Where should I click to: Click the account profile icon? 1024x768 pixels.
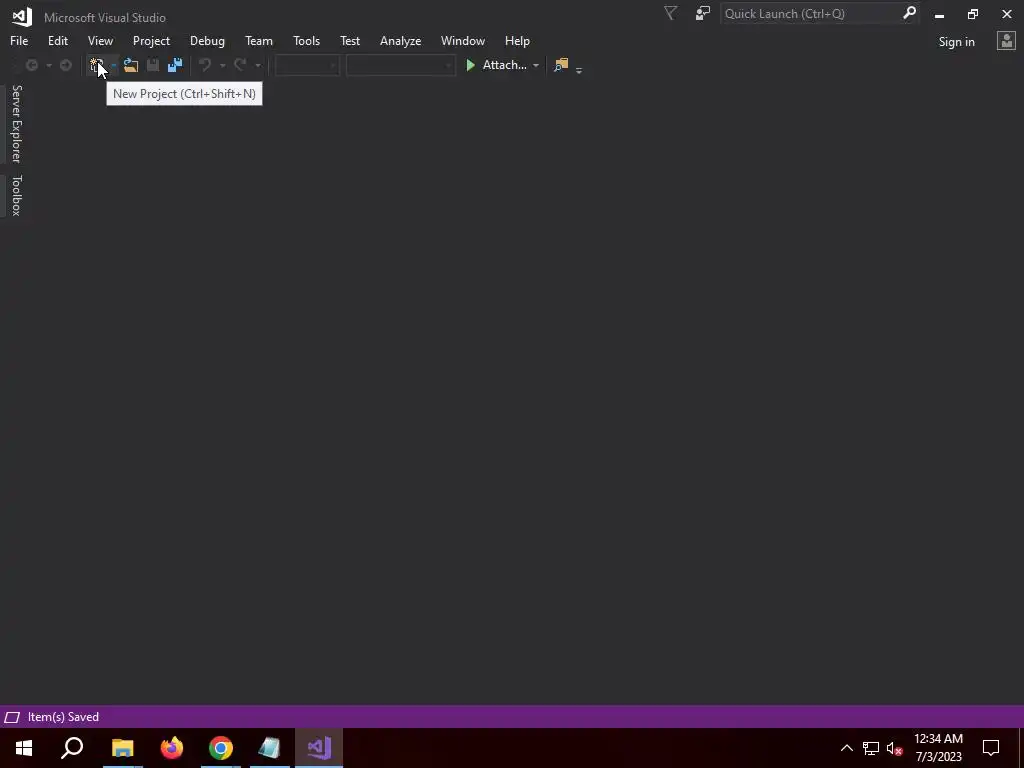coord(1006,41)
